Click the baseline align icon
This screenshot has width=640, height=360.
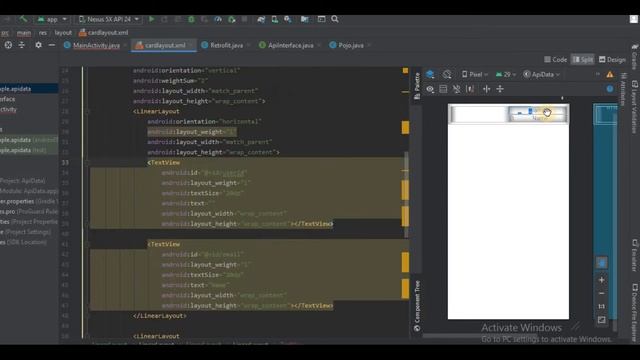[470, 89]
